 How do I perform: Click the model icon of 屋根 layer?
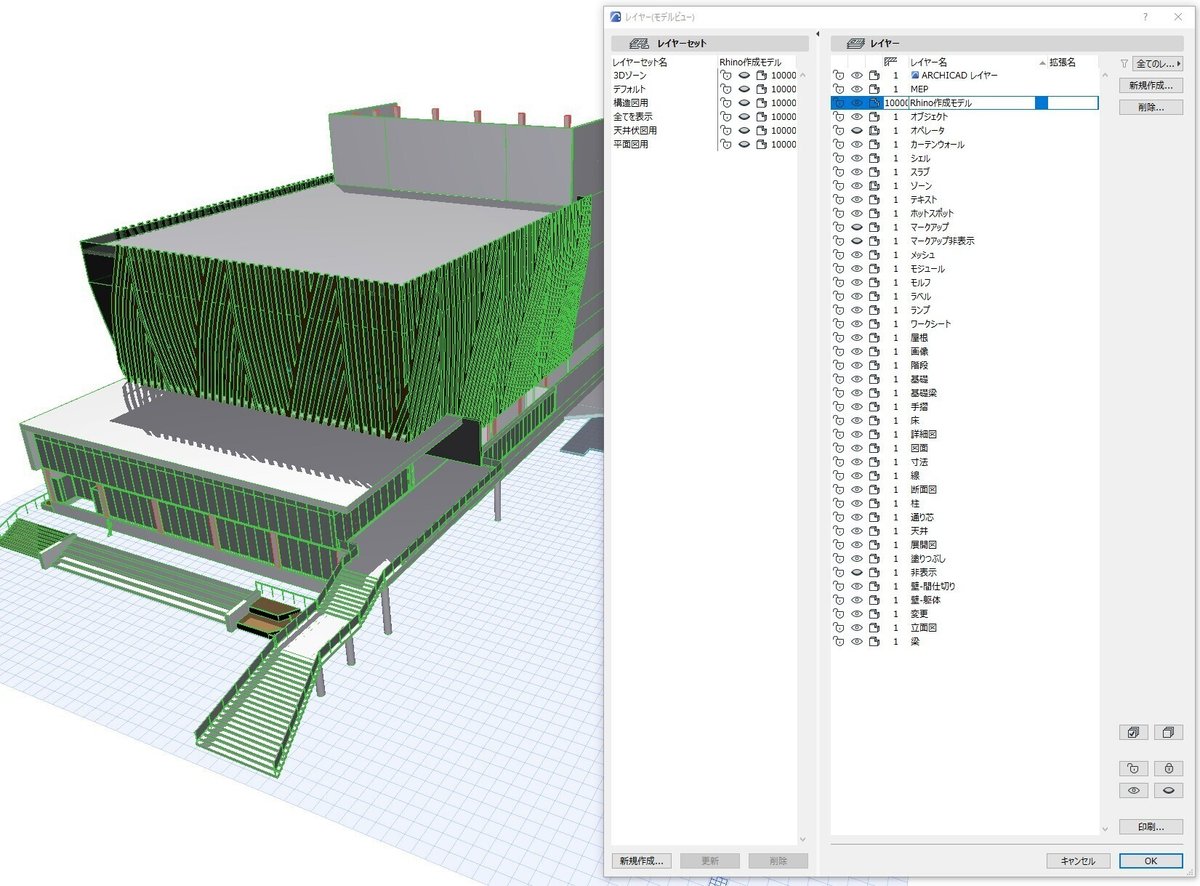pos(874,338)
